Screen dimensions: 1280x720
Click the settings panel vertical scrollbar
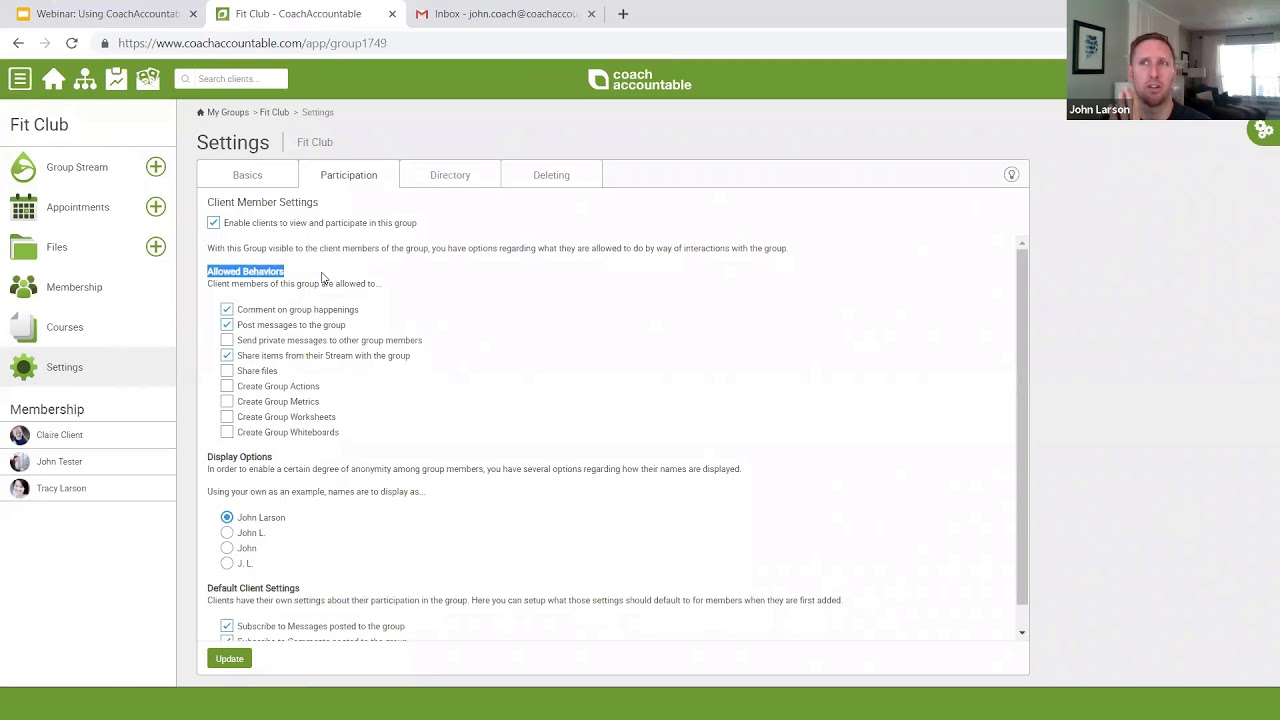pos(1021,425)
